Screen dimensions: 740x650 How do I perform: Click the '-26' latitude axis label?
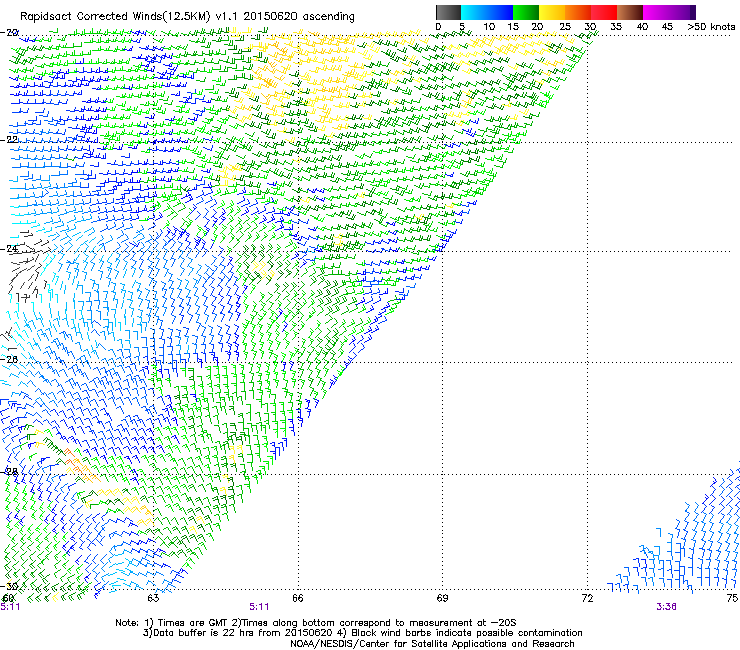tap(9, 359)
